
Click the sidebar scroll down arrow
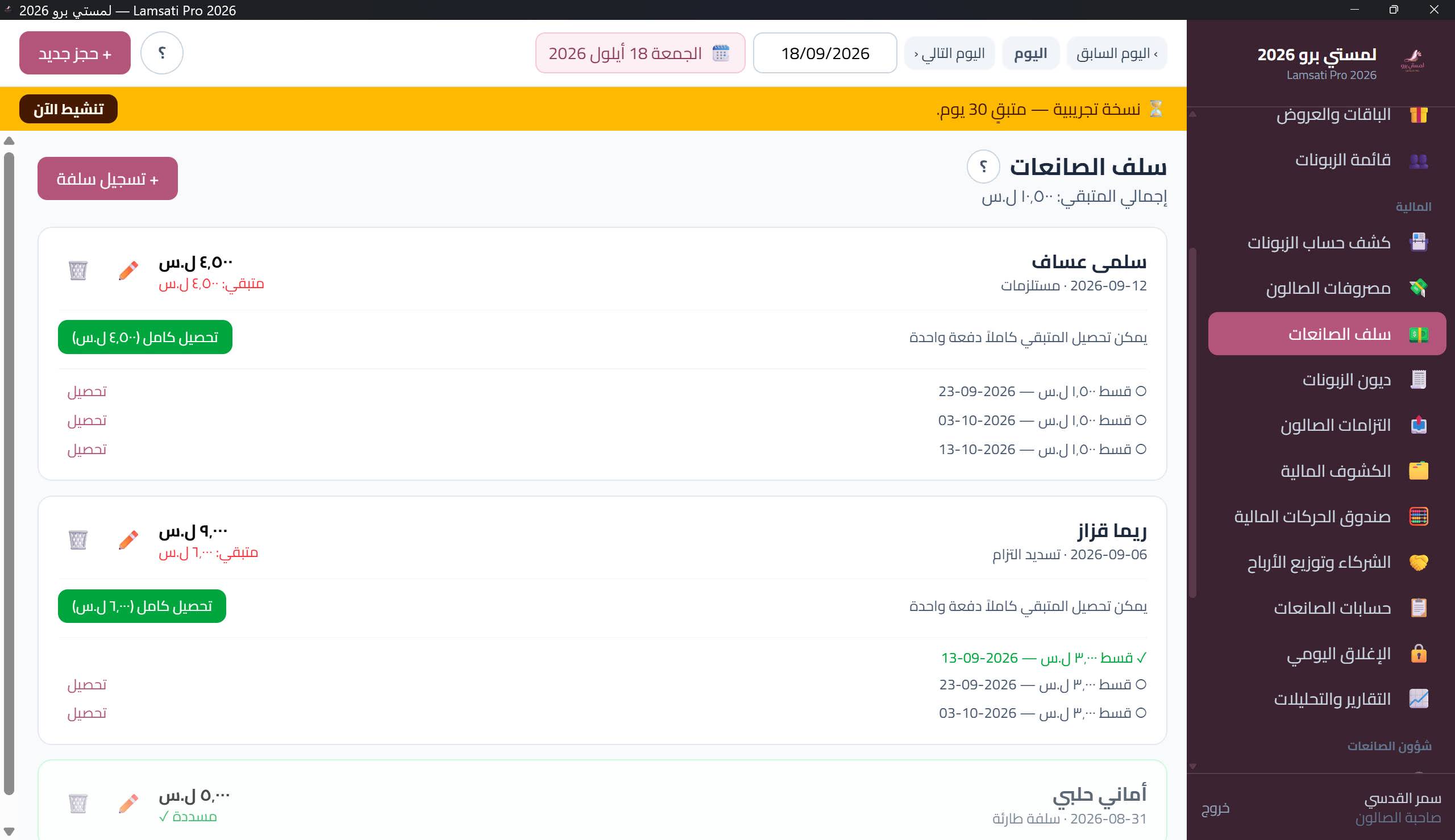tap(1192, 767)
